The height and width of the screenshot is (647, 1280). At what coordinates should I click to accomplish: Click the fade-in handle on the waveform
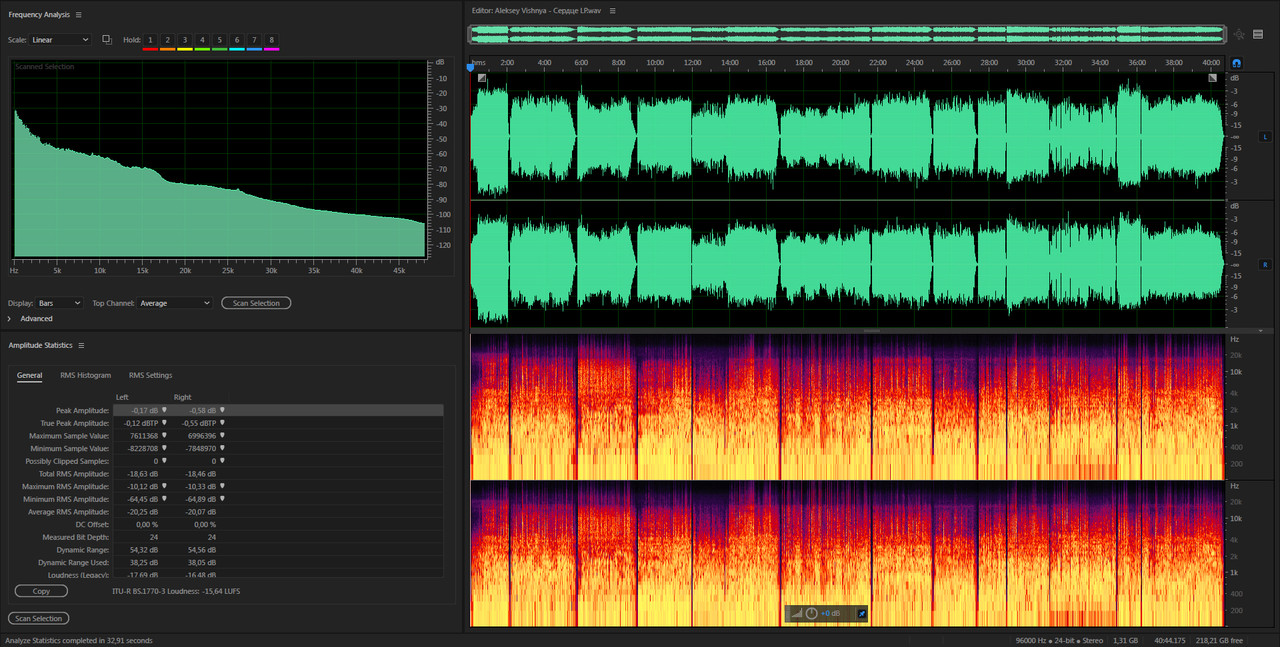click(481, 77)
